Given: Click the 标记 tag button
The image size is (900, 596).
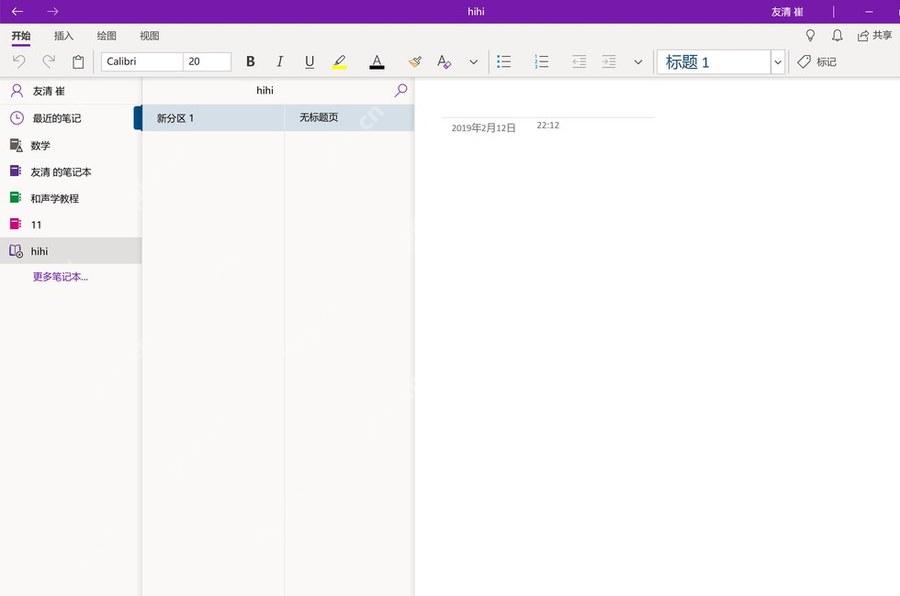Looking at the screenshot, I should click(x=817, y=61).
